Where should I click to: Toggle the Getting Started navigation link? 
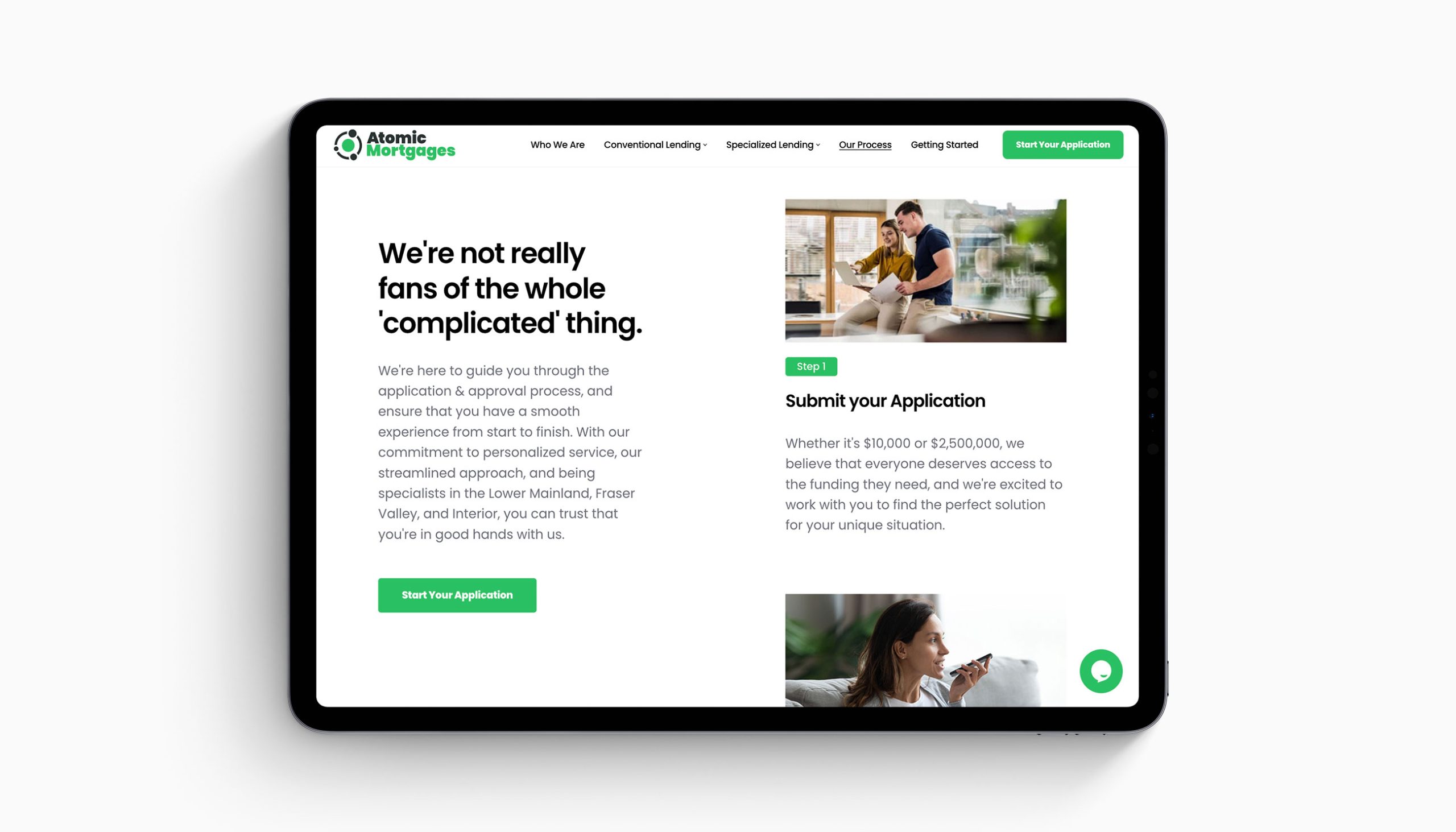point(944,145)
